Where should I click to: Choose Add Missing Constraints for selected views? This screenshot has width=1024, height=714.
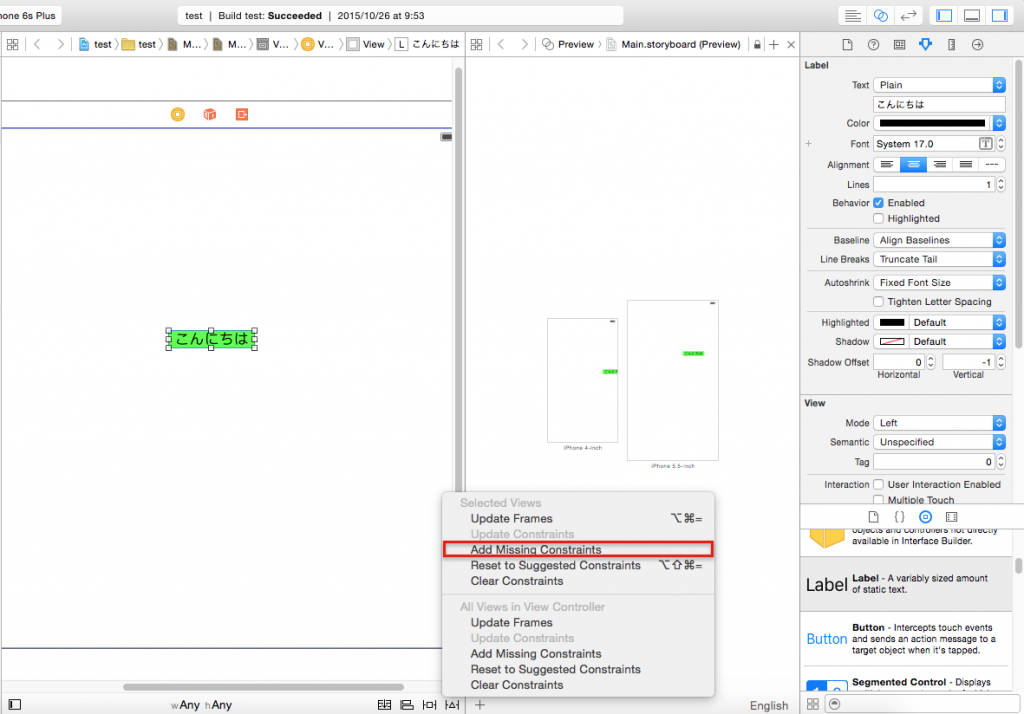(536, 550)
